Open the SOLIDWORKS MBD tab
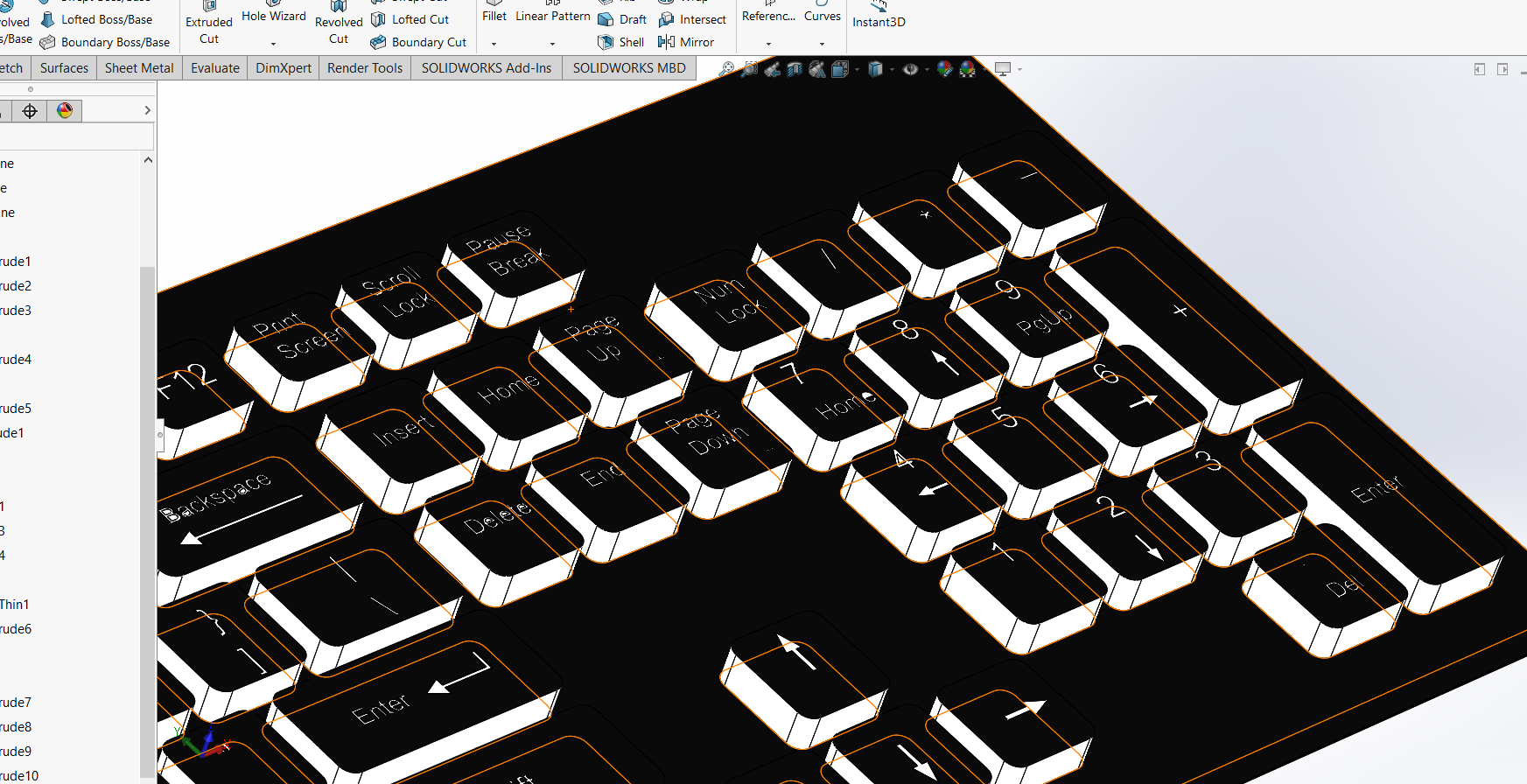The image size is (1527, 784). point(629,67)
